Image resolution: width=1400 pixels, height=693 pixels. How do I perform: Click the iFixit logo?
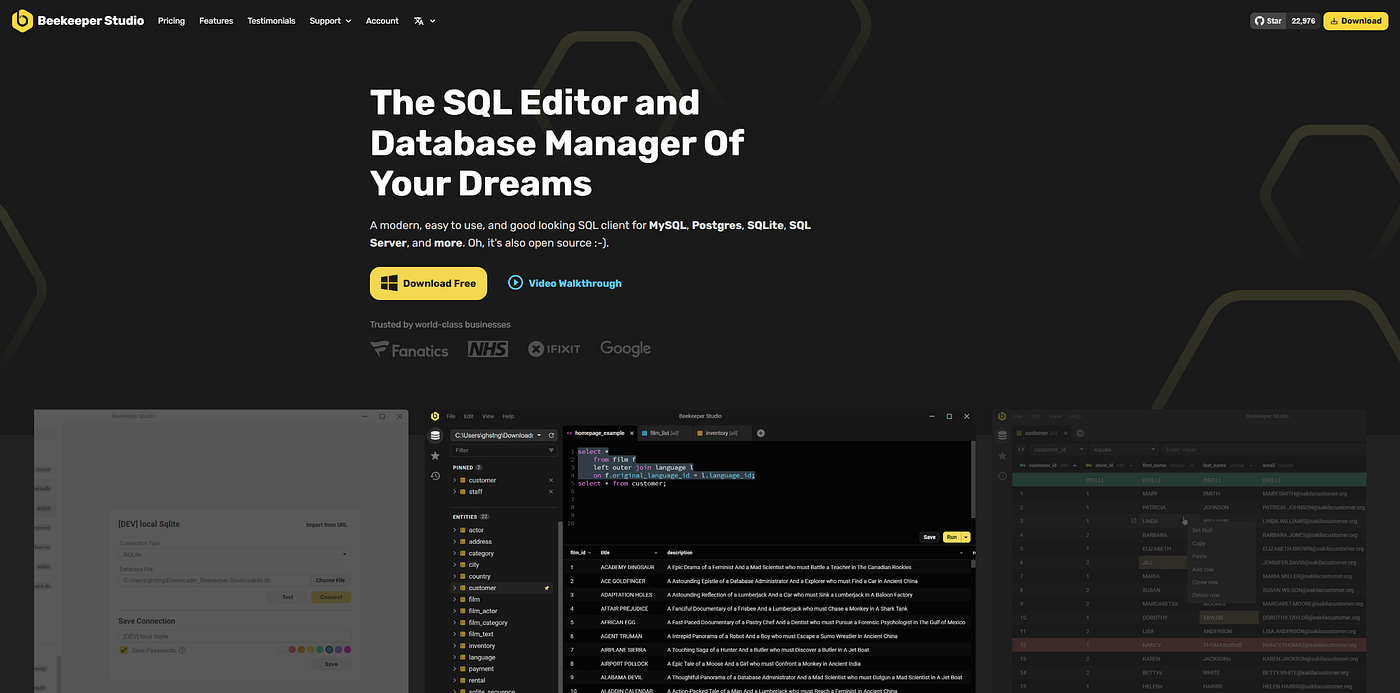pyautogui.click(x=554, y=349)
